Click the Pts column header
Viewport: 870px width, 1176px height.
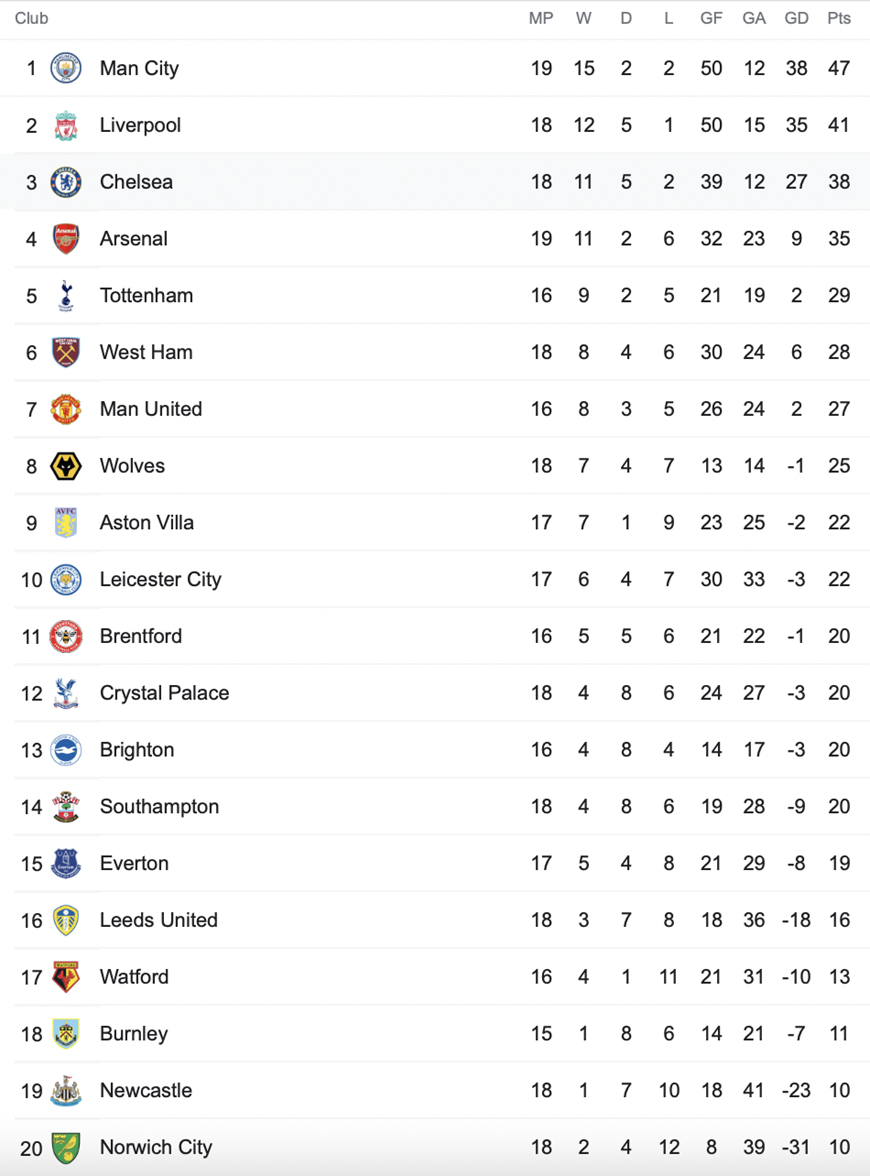[839, 18]
